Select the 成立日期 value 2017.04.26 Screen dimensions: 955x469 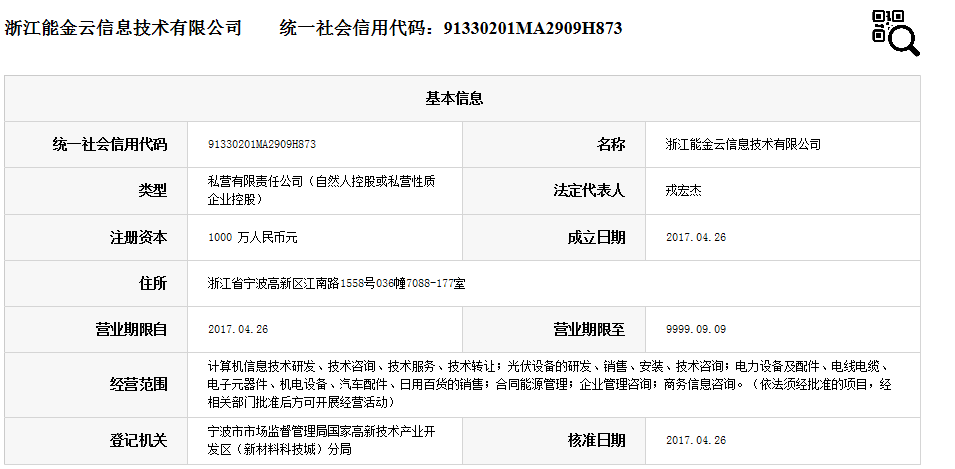(x=696, y=237)
